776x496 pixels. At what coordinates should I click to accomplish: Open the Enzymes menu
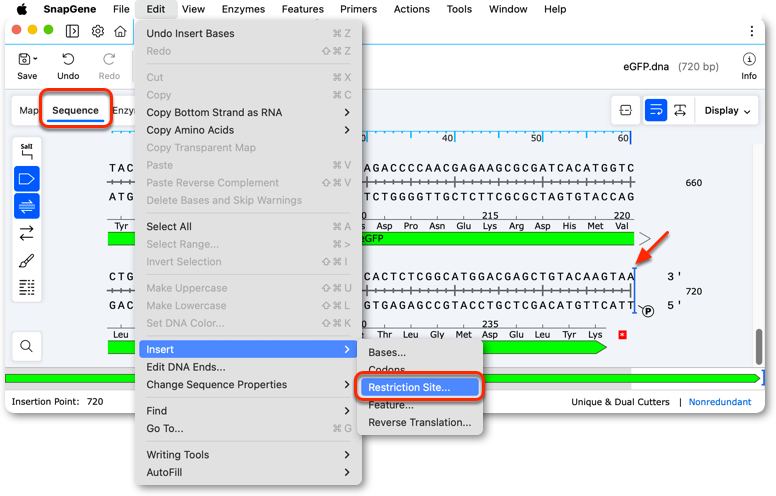[243, 9]
